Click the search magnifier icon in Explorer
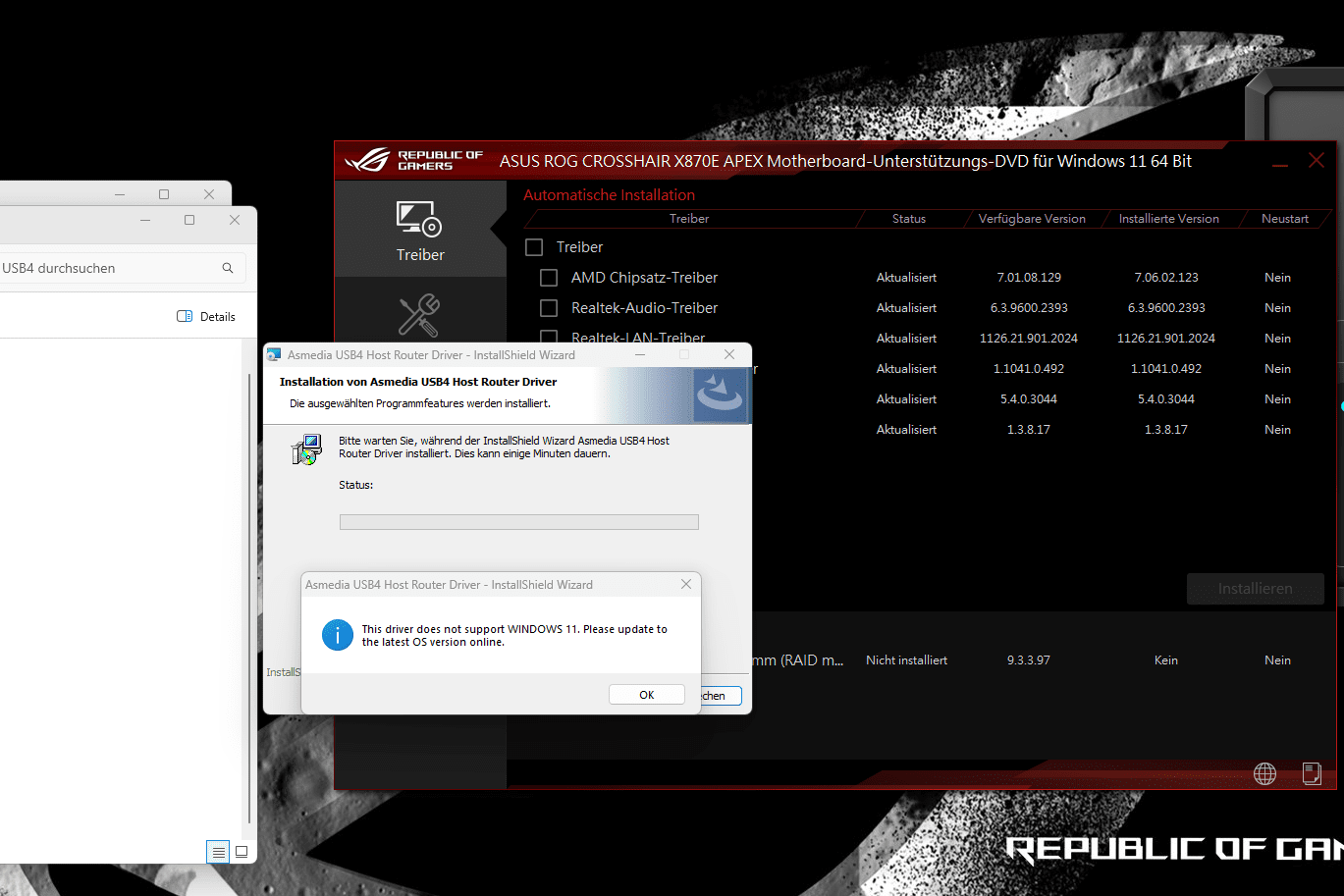The image size is (1344, 896). pyautogui.click(x=228, y=268)
